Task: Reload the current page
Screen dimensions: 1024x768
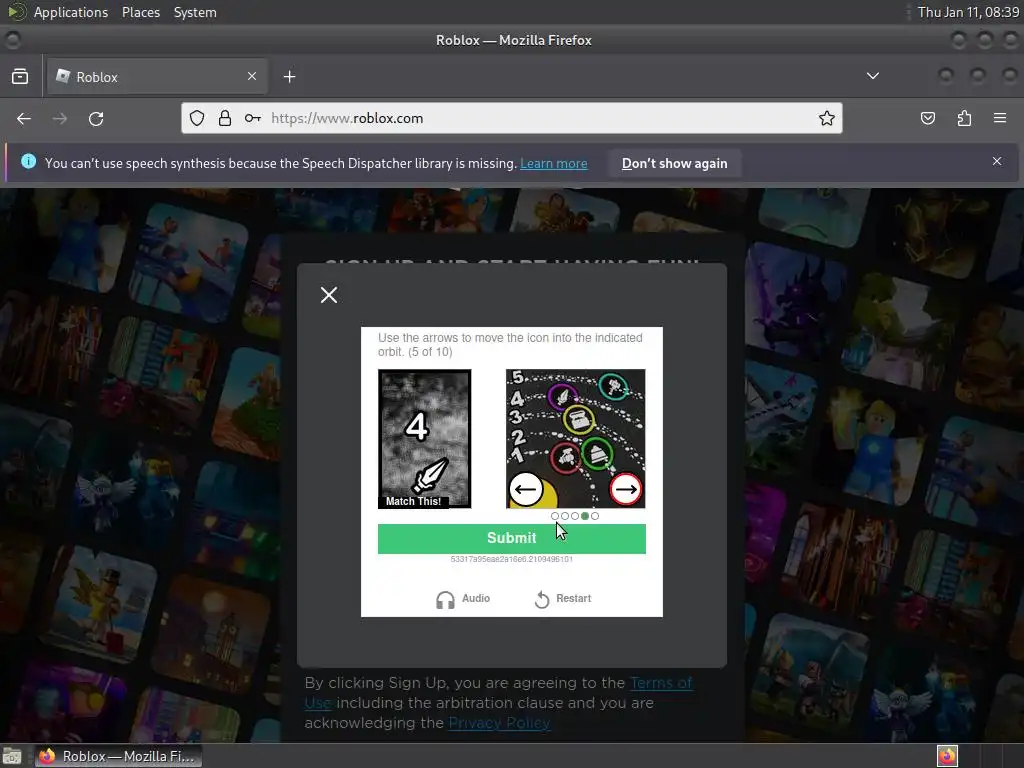Action: coord(96,119)
